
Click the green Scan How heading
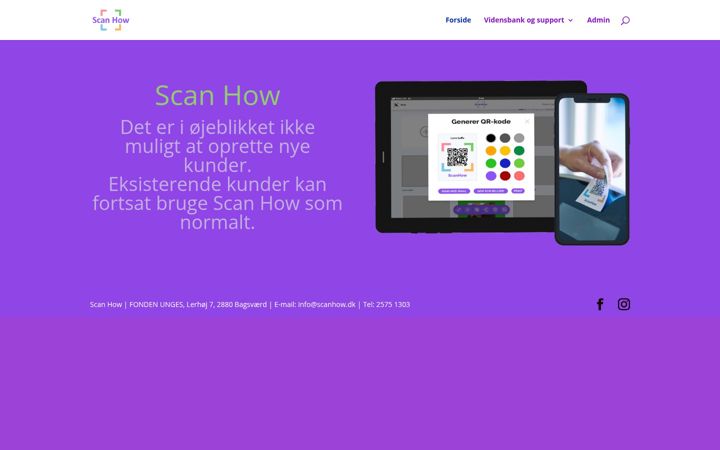pos(217,95)
